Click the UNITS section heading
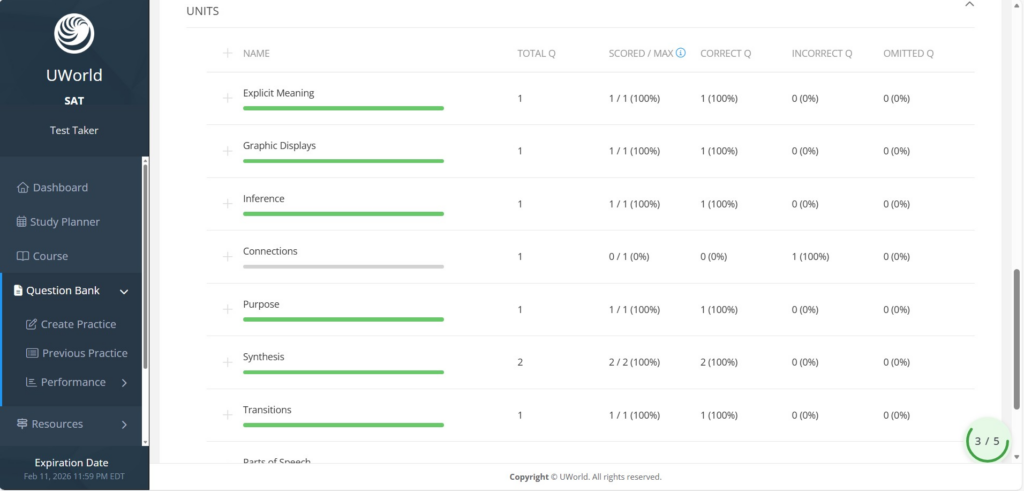This screenshot has width=1024, height=491. (202, 11)
